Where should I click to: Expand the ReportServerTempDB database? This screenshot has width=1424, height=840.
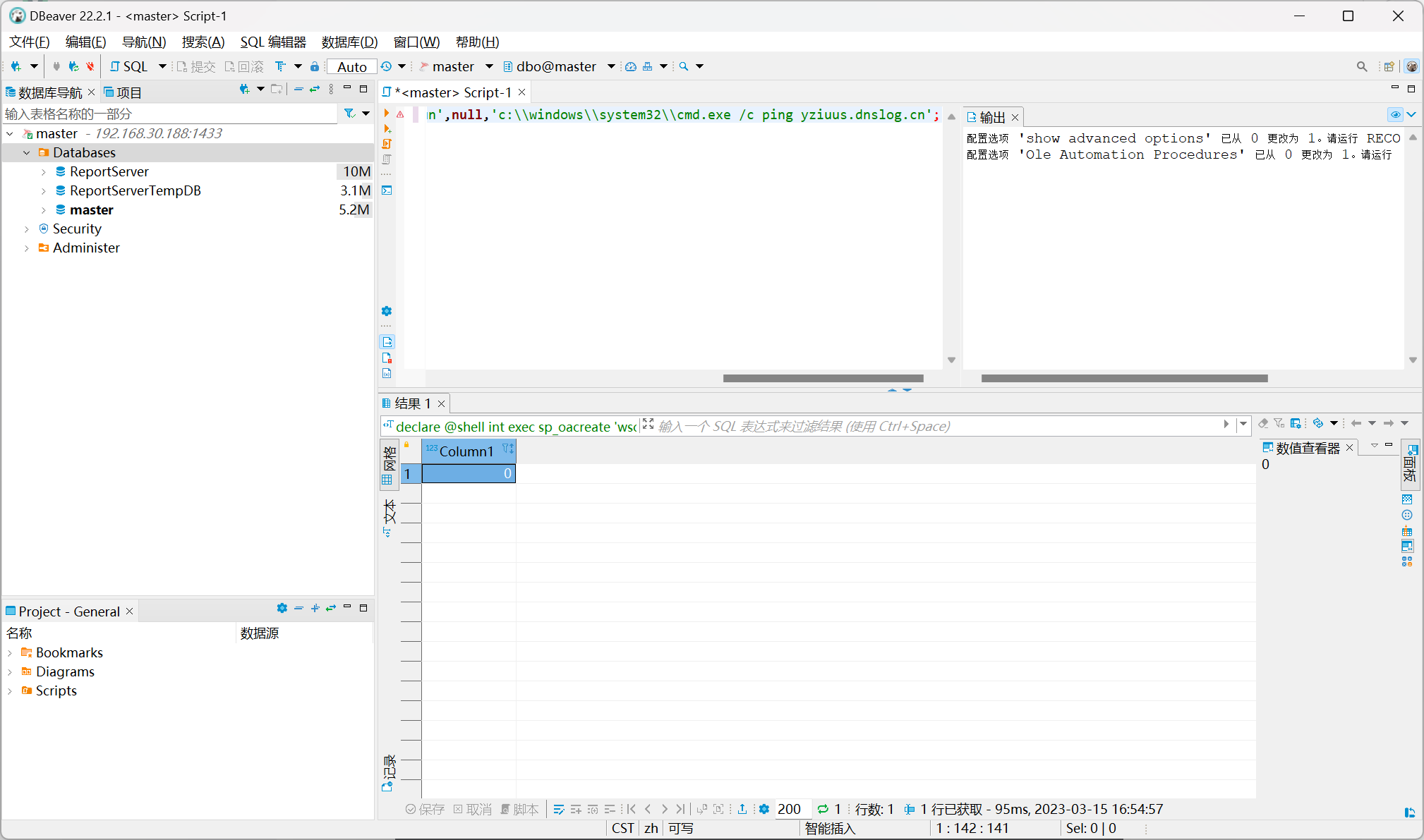(x=44, y=190)
